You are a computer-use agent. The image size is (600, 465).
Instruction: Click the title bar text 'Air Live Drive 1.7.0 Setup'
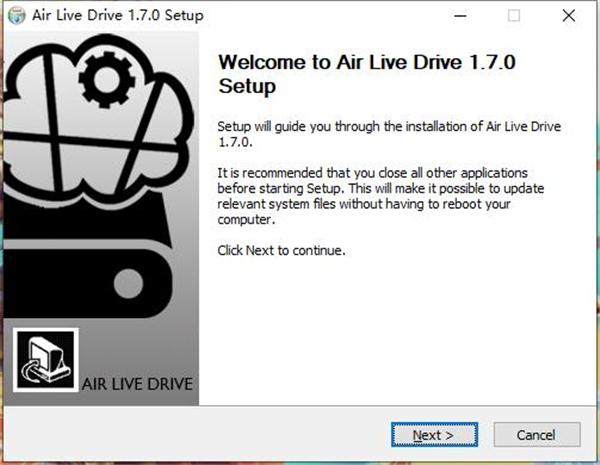(x=118, y=15)
